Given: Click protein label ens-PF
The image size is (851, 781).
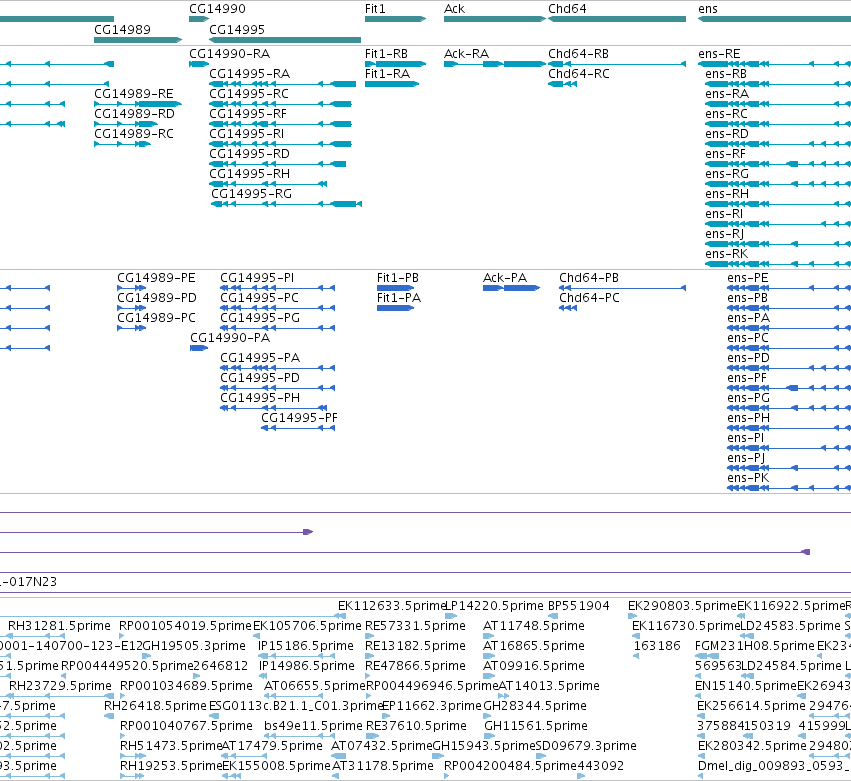Looking at the screenshot, I should click(747, 378).
